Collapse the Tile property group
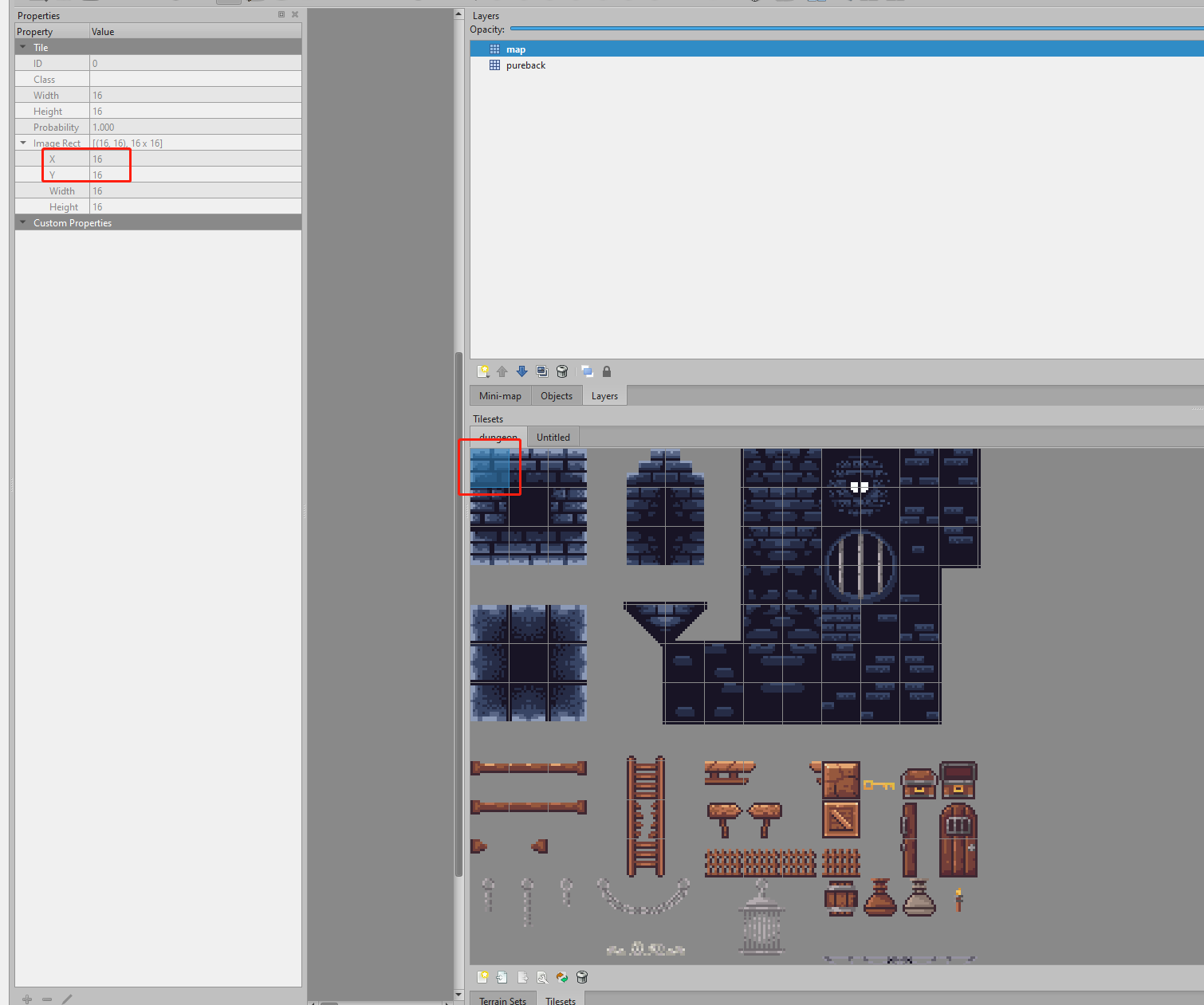 pyautogui.click(x=22, y=47)
